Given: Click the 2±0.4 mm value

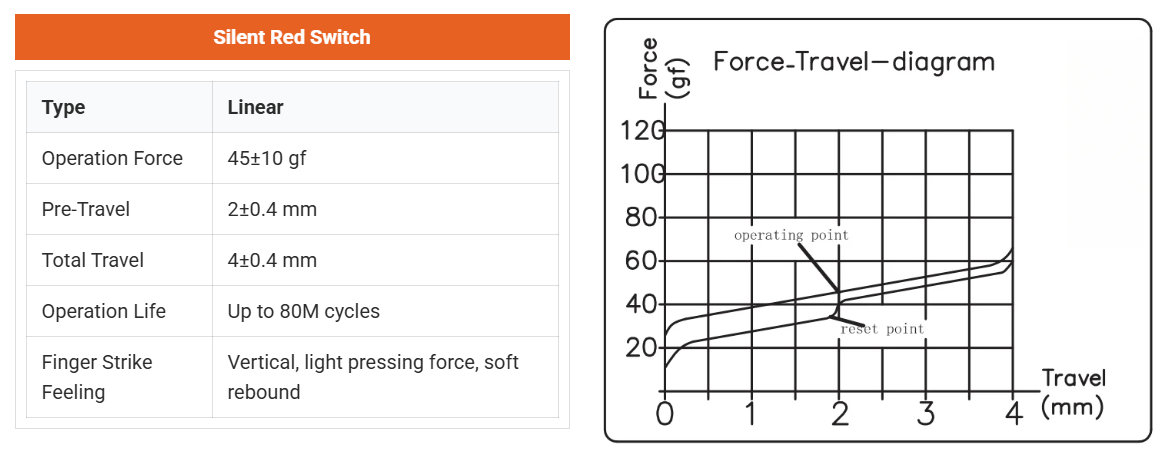Looking at the screenshot, I should [272, 210].
